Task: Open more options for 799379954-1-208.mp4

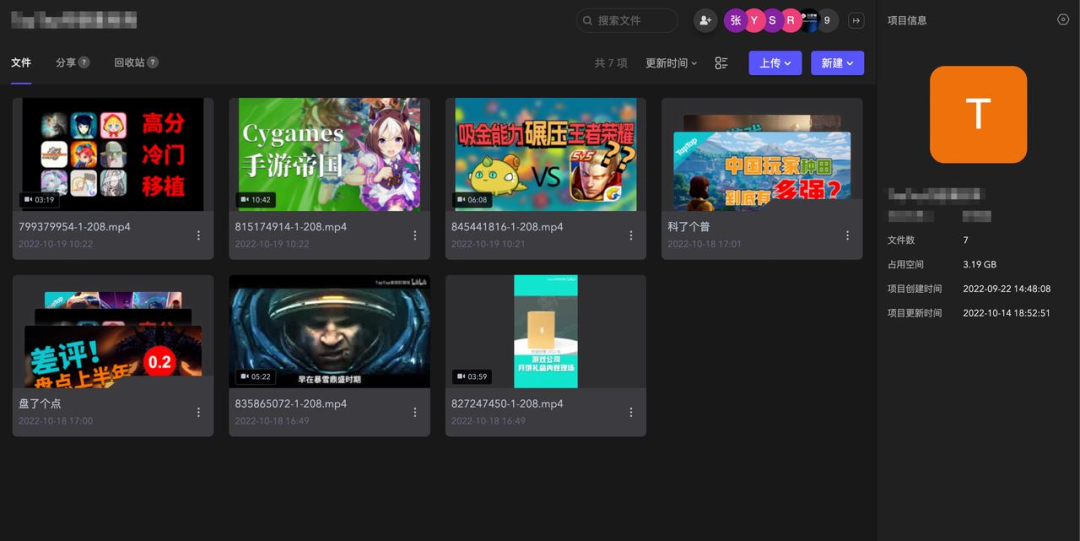Action: tap(198, 235)
